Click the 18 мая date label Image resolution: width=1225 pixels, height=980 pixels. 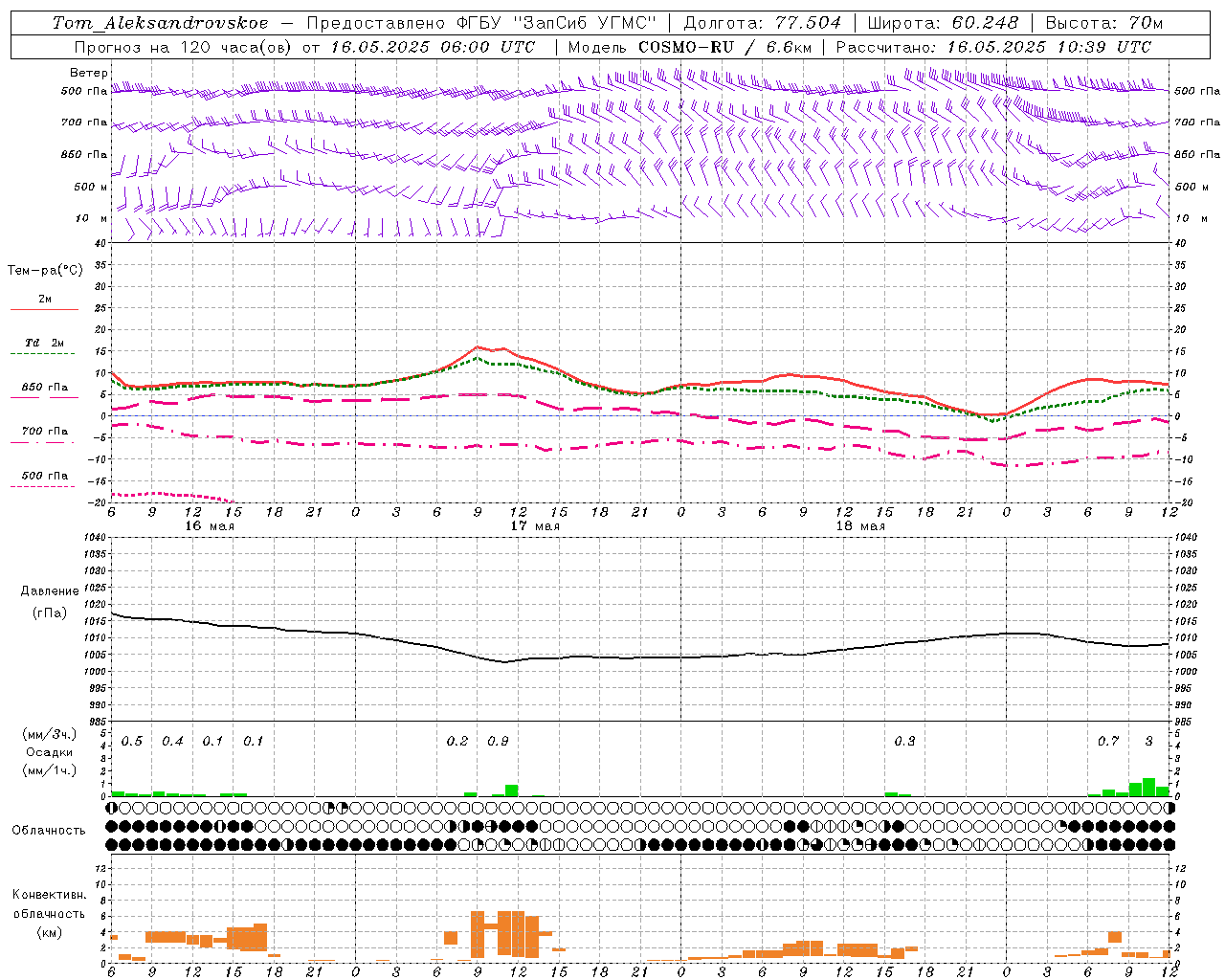click(x=860, y=526)
